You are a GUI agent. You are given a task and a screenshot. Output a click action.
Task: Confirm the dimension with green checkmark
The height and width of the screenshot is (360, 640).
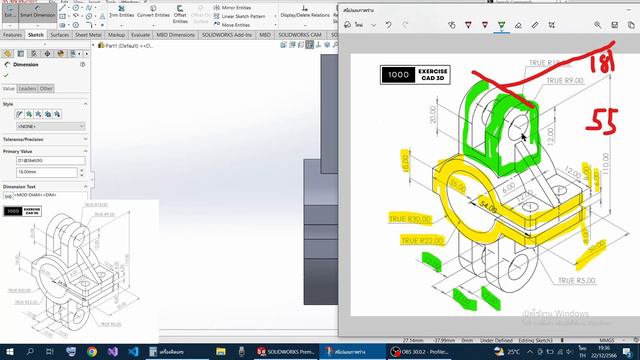click(6, 76)
